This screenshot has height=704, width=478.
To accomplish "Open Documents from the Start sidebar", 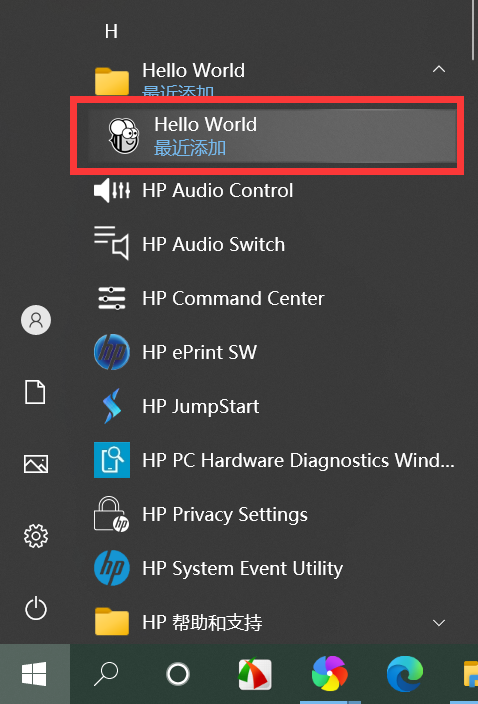I will click(35, 392).
